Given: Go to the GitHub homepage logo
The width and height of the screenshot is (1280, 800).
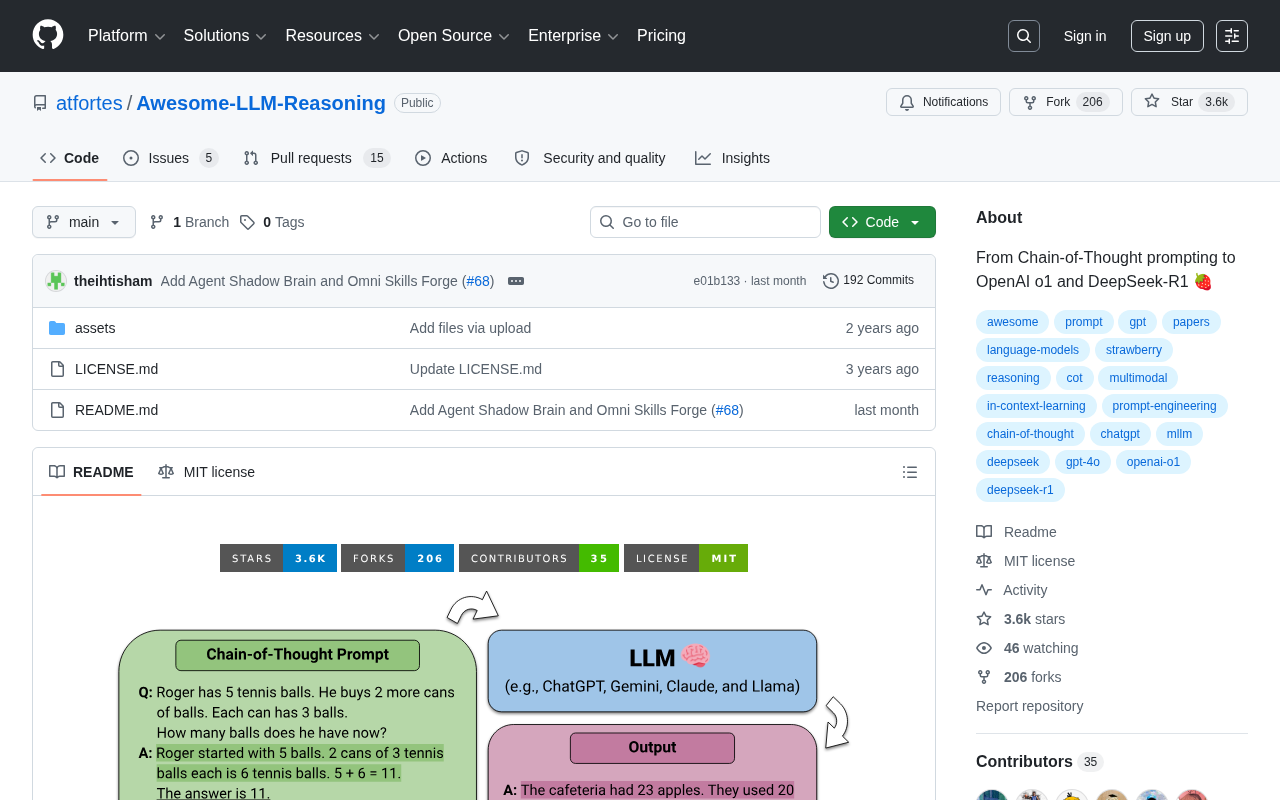Looking at the screenshot, I should [48, 35].
